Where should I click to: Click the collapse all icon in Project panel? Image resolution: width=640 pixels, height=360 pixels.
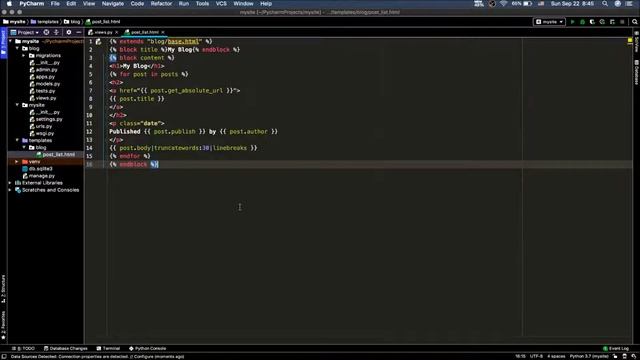click(x=56, y=32)
